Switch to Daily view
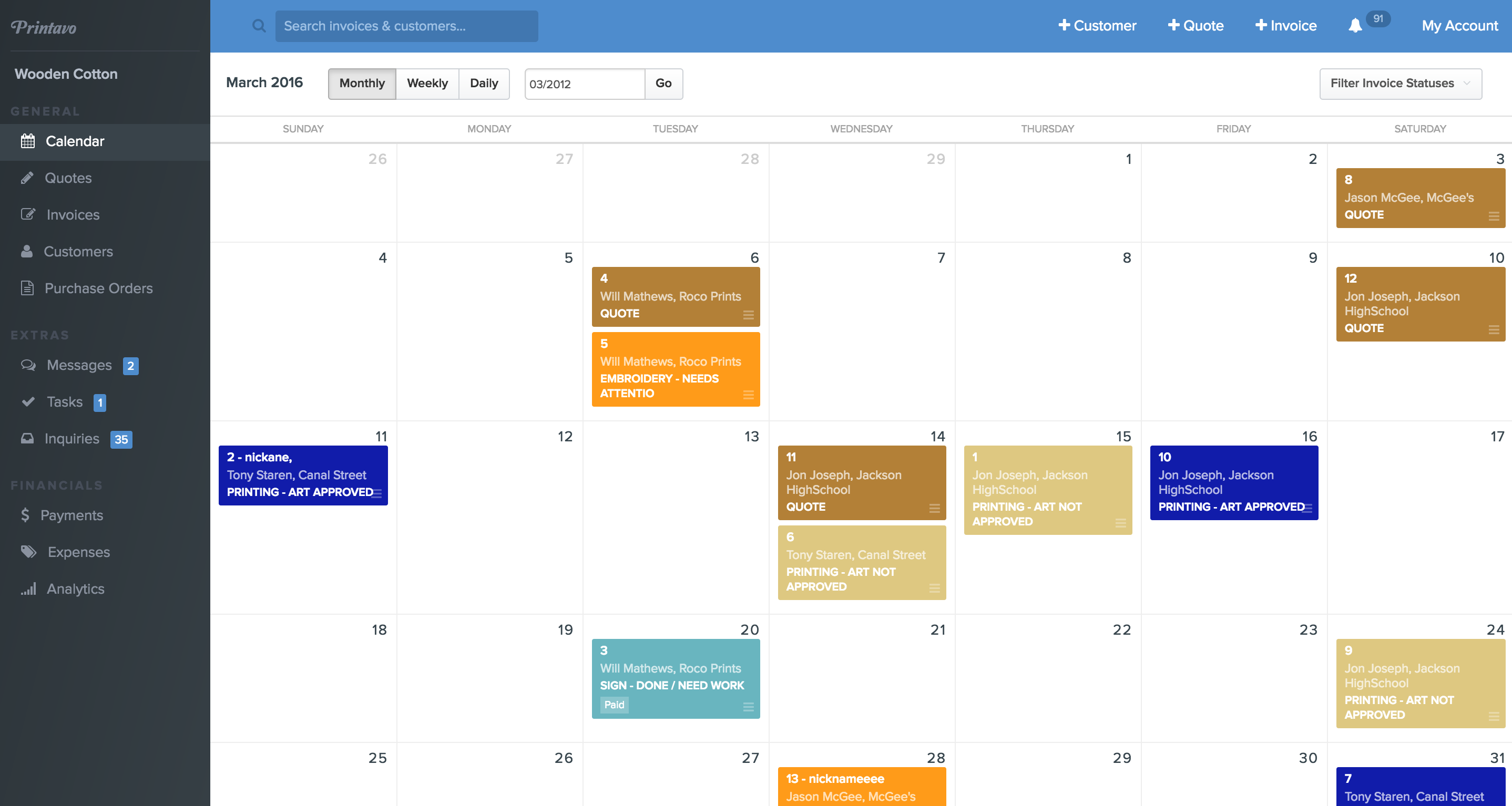 pyautogui.click(x=484, y=84)
